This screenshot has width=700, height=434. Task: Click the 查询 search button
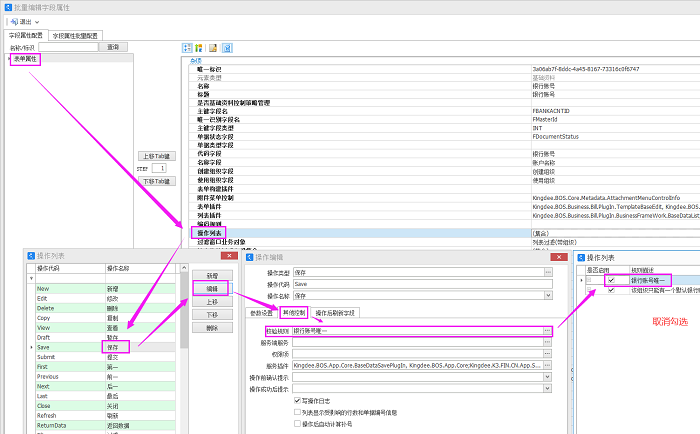tap(113, 47)
